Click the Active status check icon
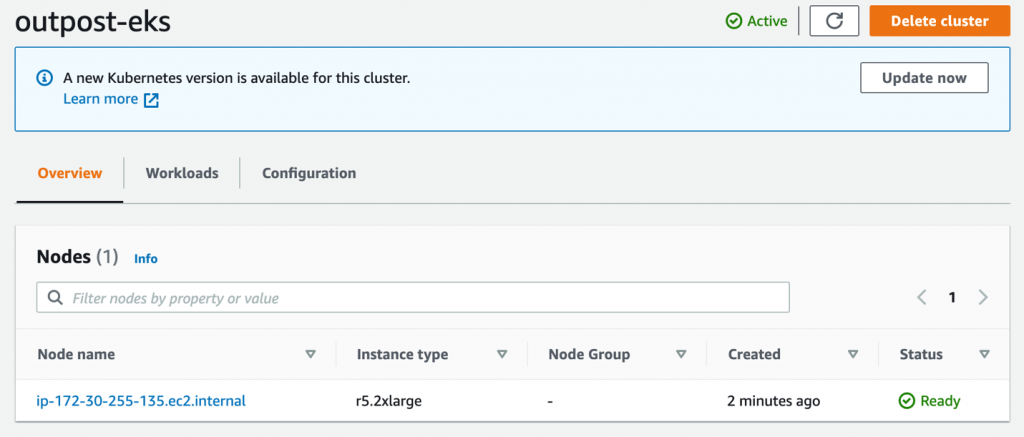 734,22
